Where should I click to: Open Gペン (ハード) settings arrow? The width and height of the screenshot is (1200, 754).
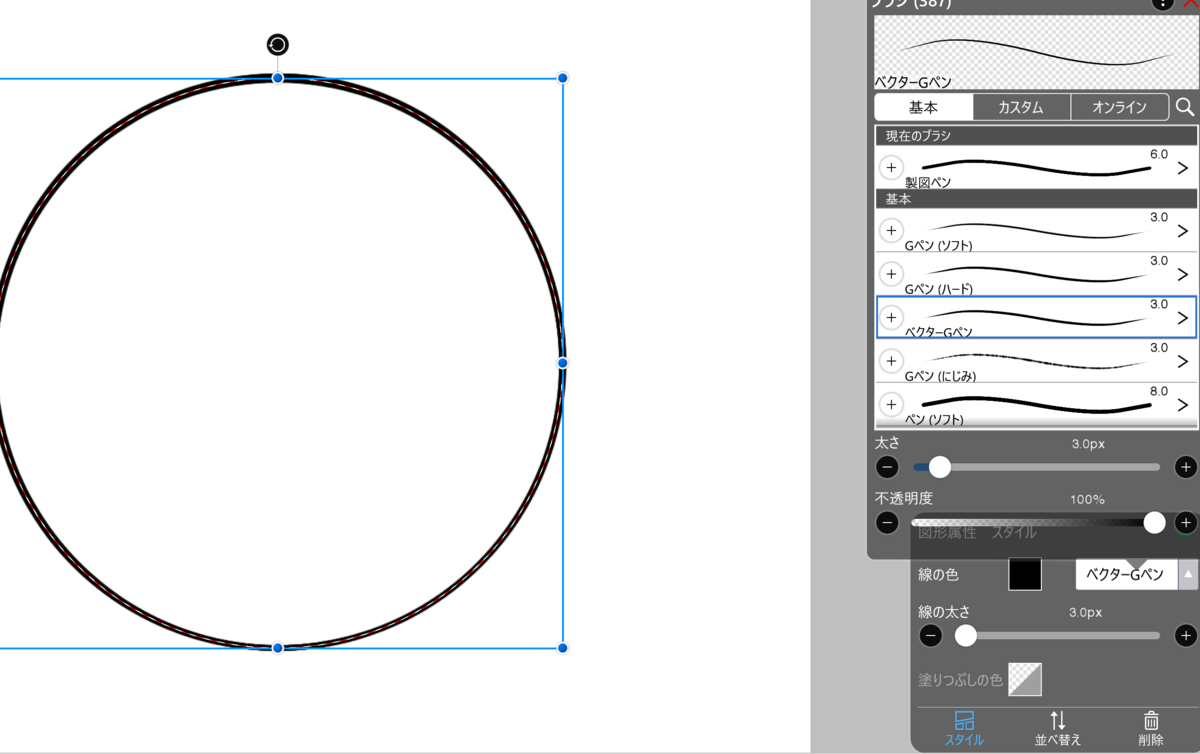[x=1183, y=274]
